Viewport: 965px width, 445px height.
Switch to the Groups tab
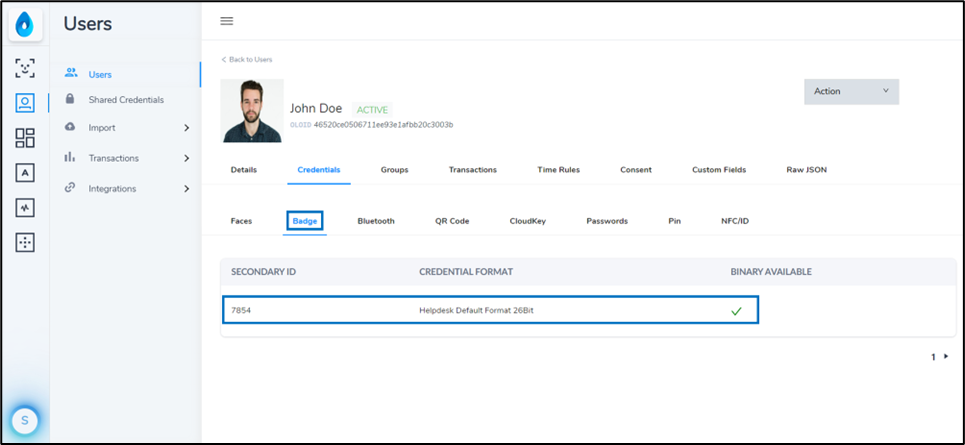394,170
